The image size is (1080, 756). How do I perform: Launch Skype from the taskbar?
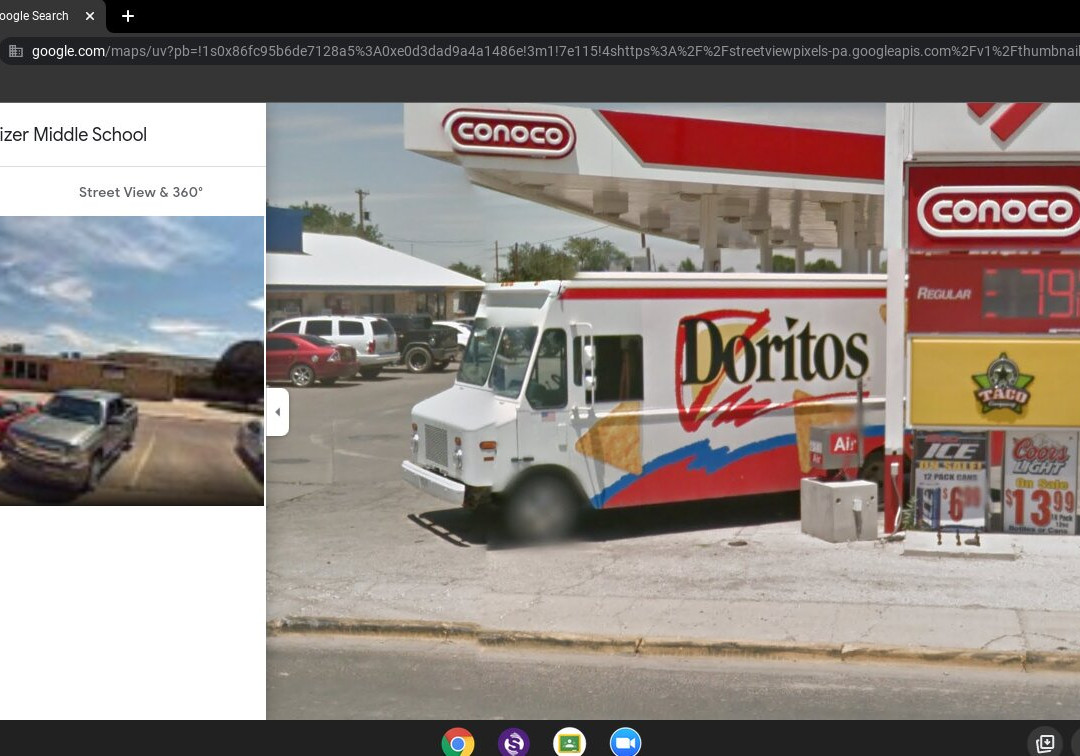click(x=513, y=743)
